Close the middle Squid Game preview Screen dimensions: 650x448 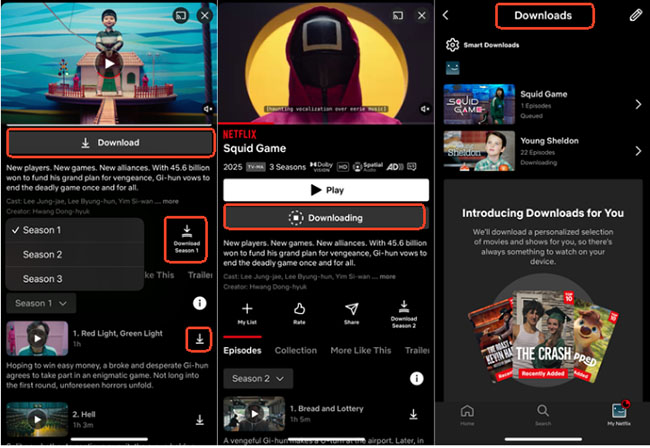point(422,16)
